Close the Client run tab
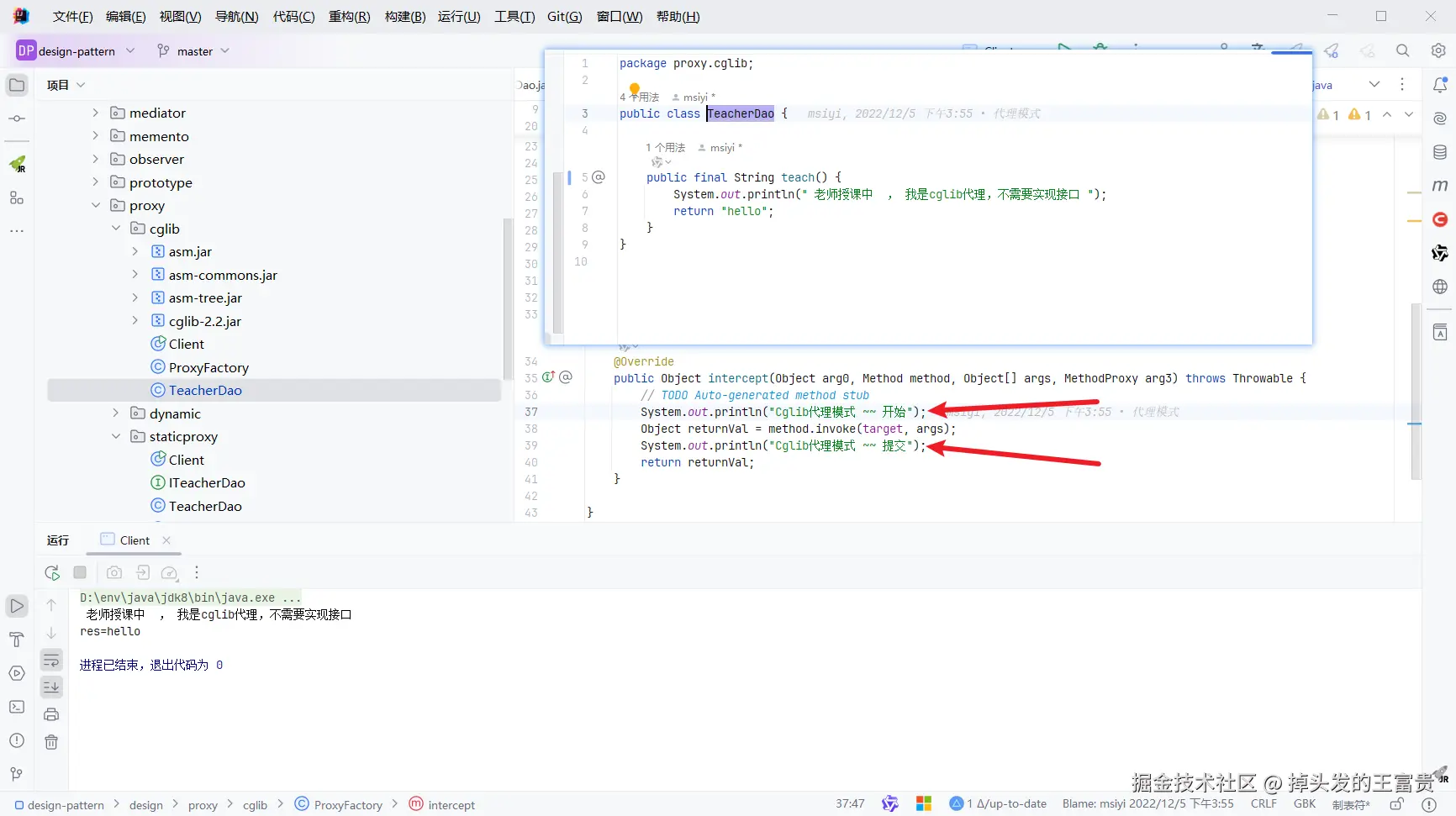This screenshot has height=816, width=1456. tap(166, 540)
